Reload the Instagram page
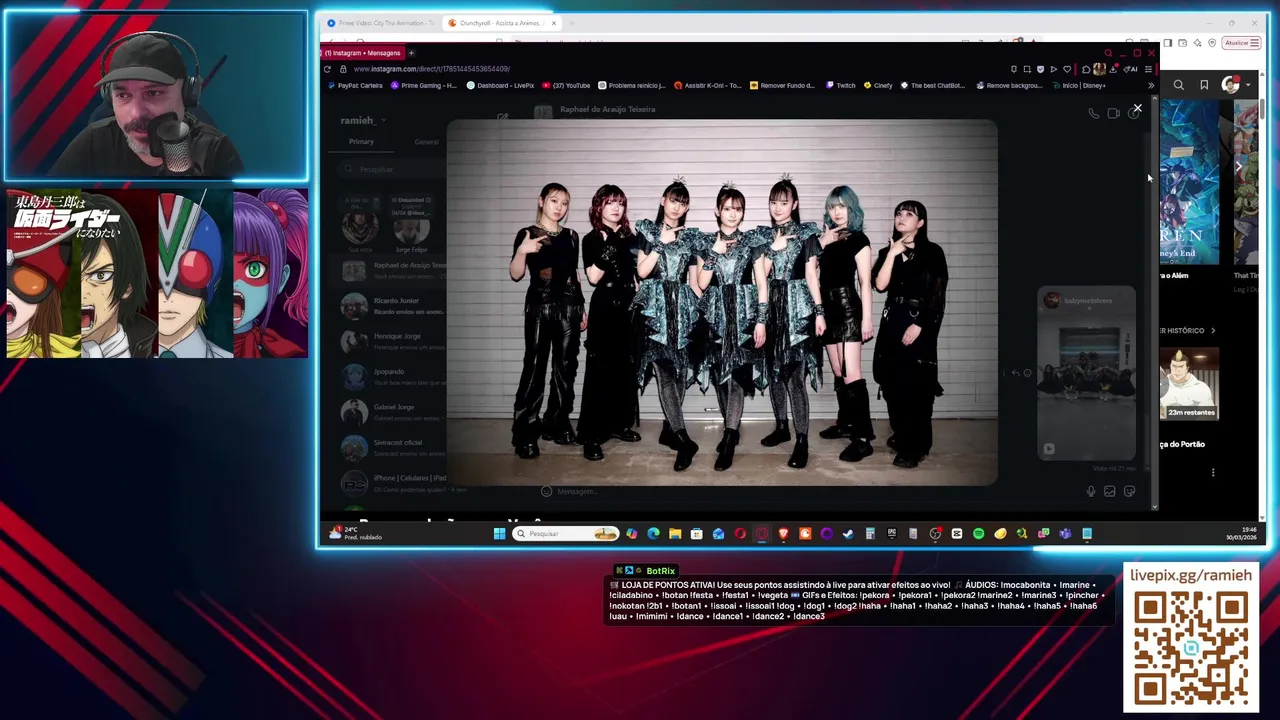The height and width of the screenshot is (720, 1280). pyautogui.click(x=327, y=69)
